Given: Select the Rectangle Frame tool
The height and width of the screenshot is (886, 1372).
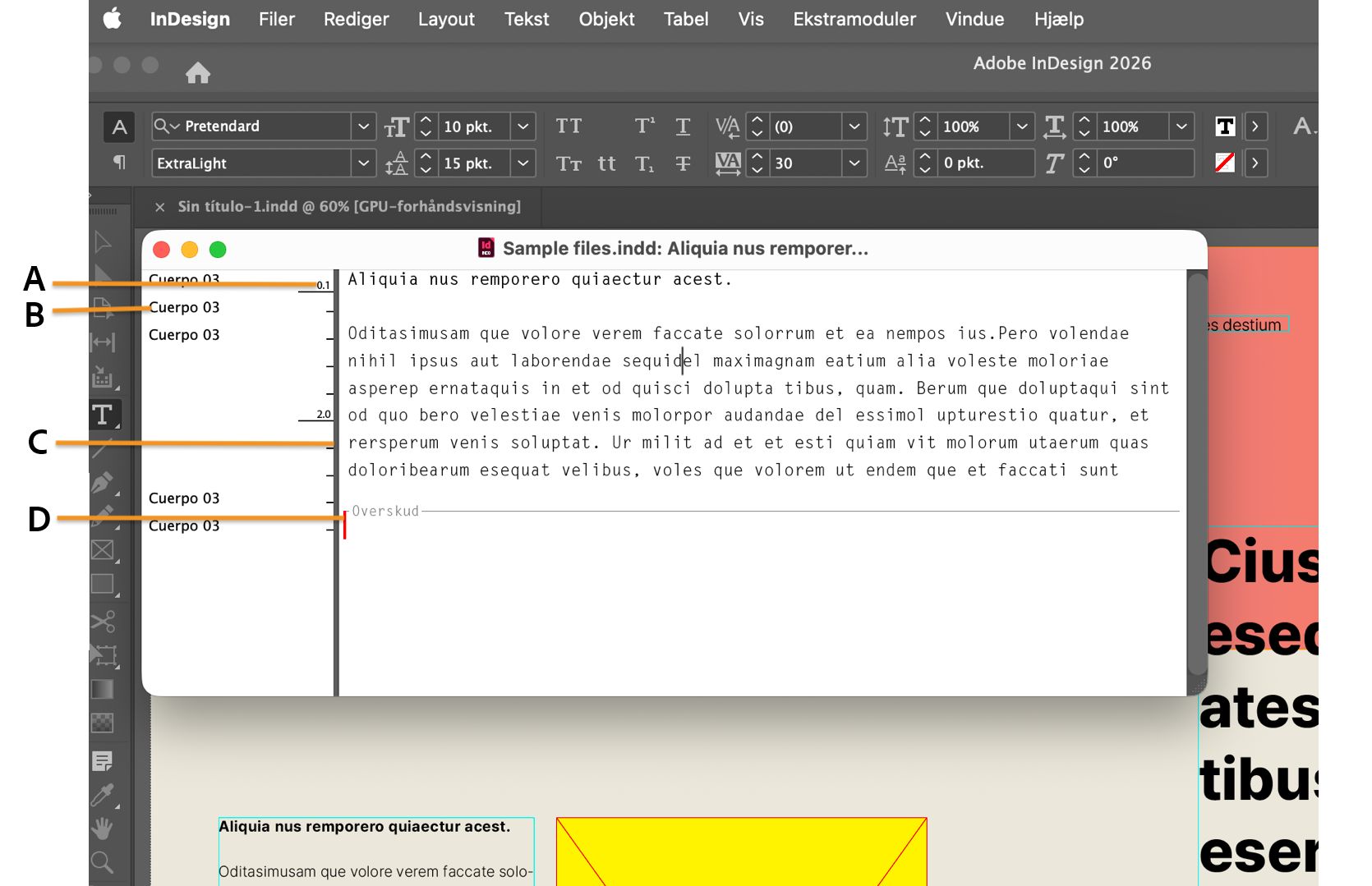Looking at the screenshot, I should tap(103, 550).
